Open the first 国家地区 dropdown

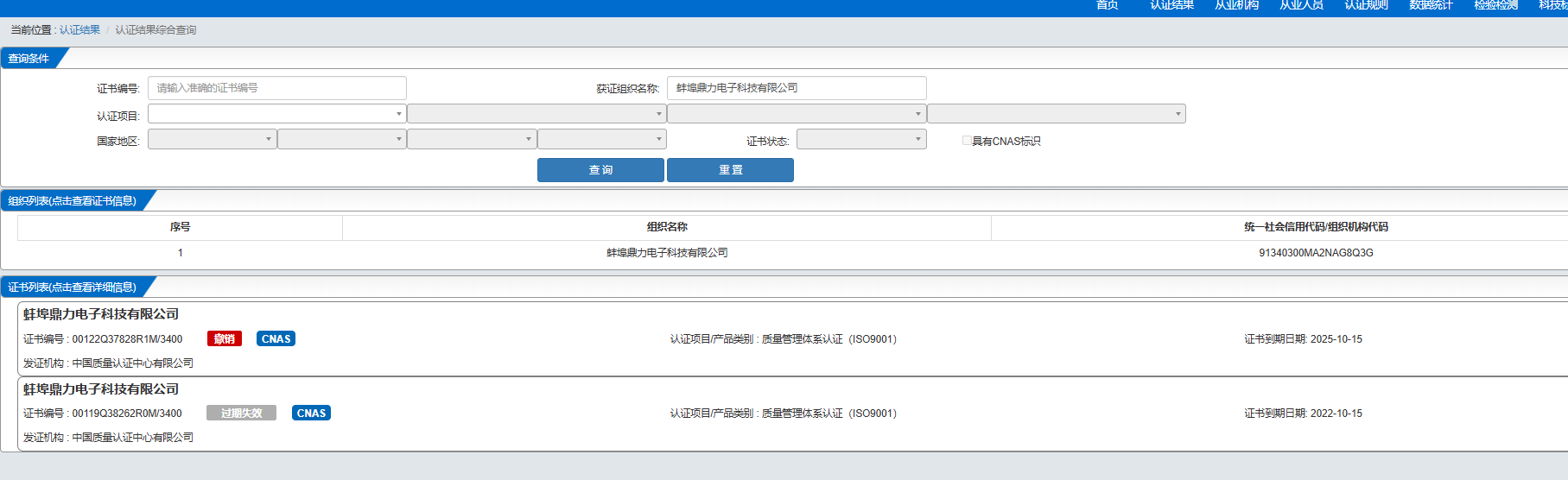point(212,140)
